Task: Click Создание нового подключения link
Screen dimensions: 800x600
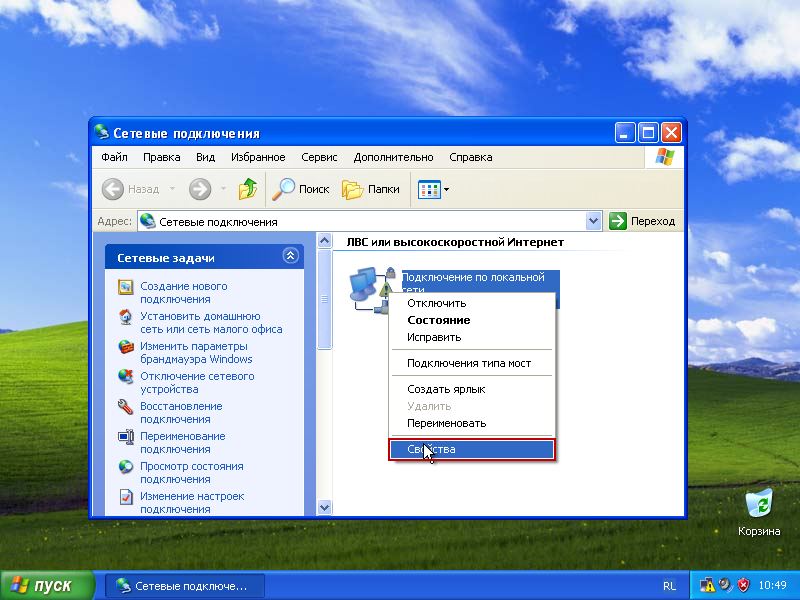Action: 184,293
